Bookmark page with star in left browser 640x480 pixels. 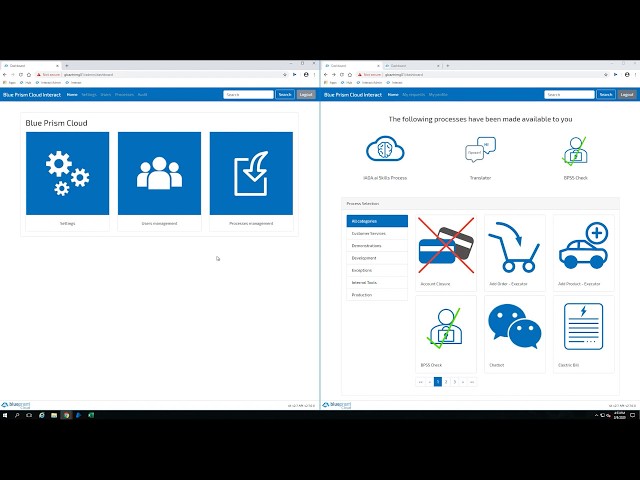pos(284,75)
